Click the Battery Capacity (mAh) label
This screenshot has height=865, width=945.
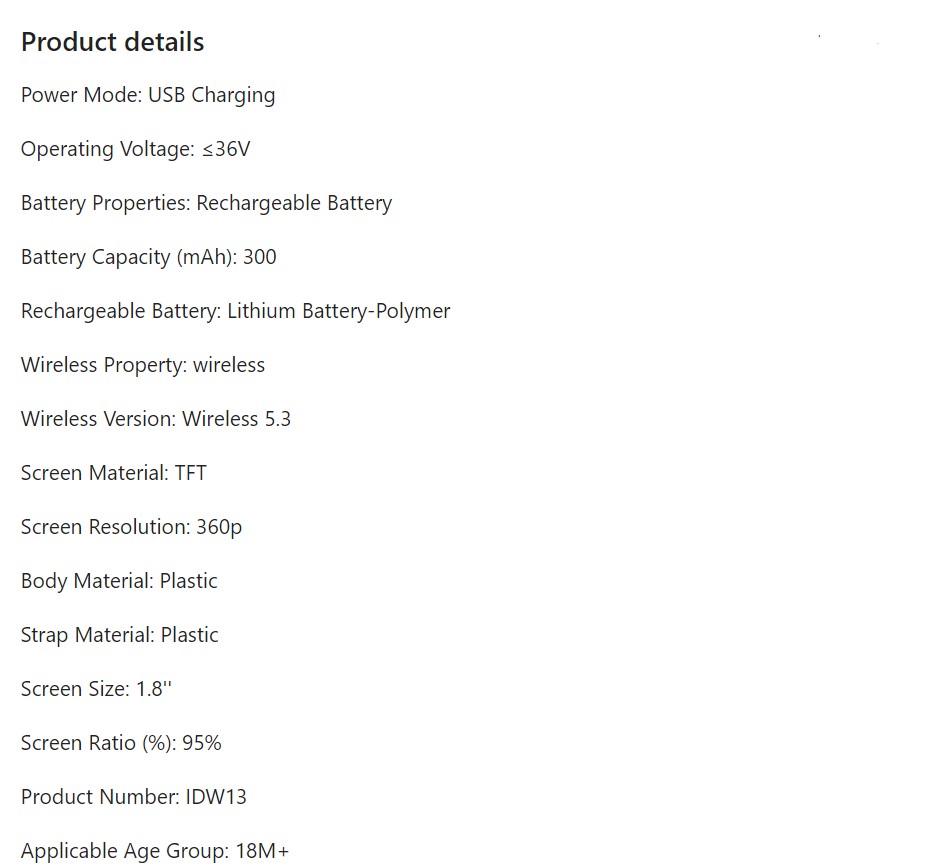[x=127, y=257]
